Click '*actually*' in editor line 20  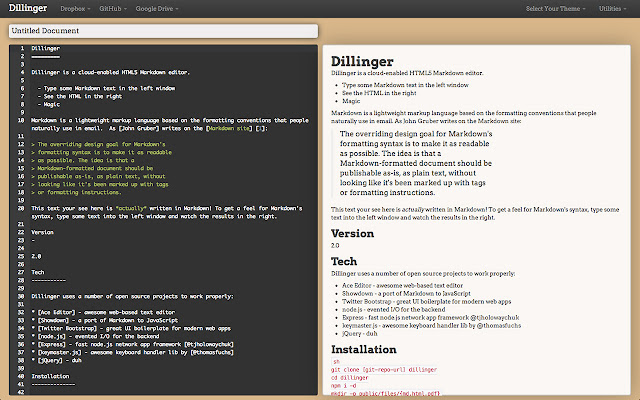[131, 208]
